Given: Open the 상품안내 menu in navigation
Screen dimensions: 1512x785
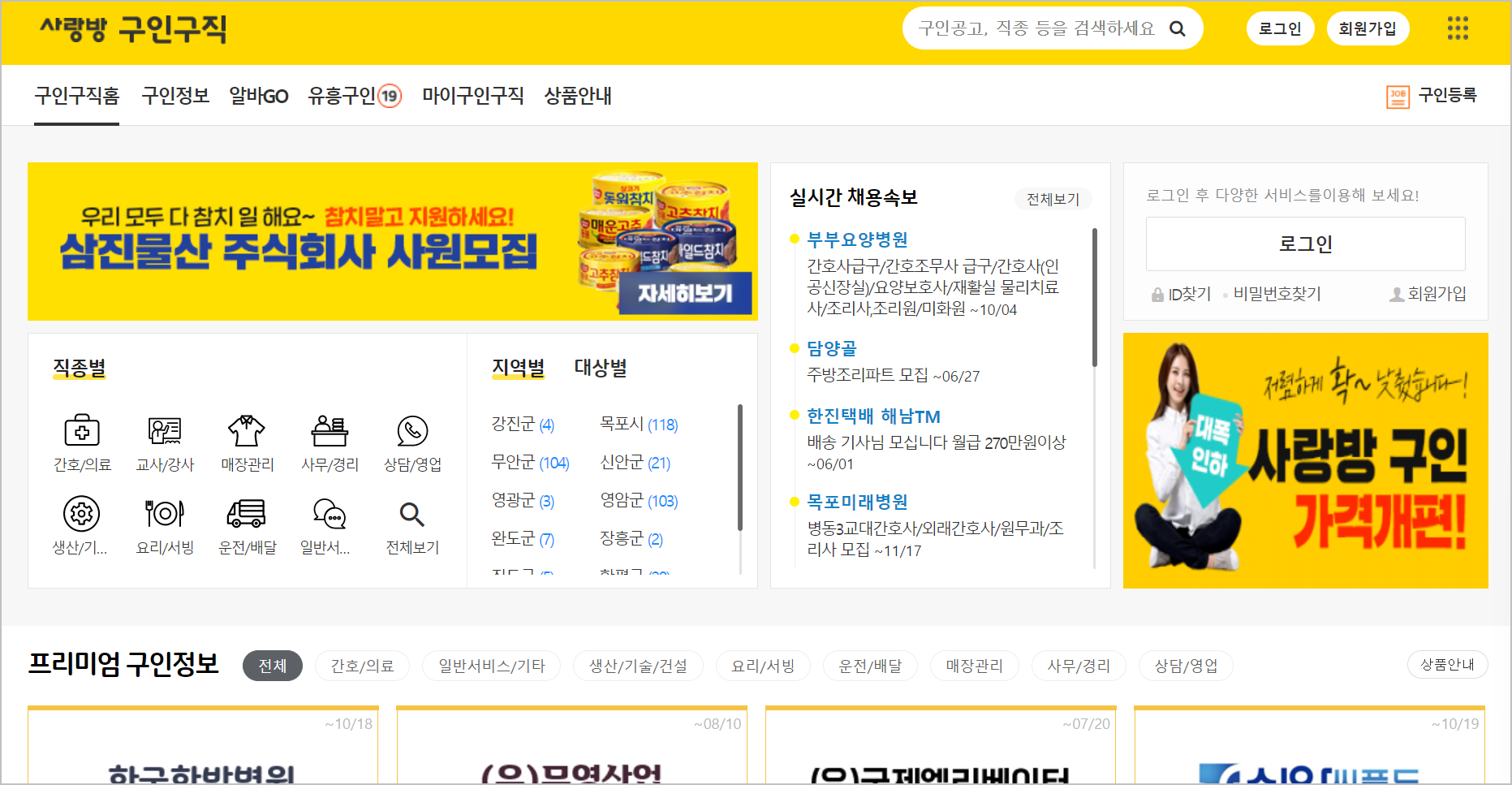Looking at the screenshot, I should tap(578, 96).
